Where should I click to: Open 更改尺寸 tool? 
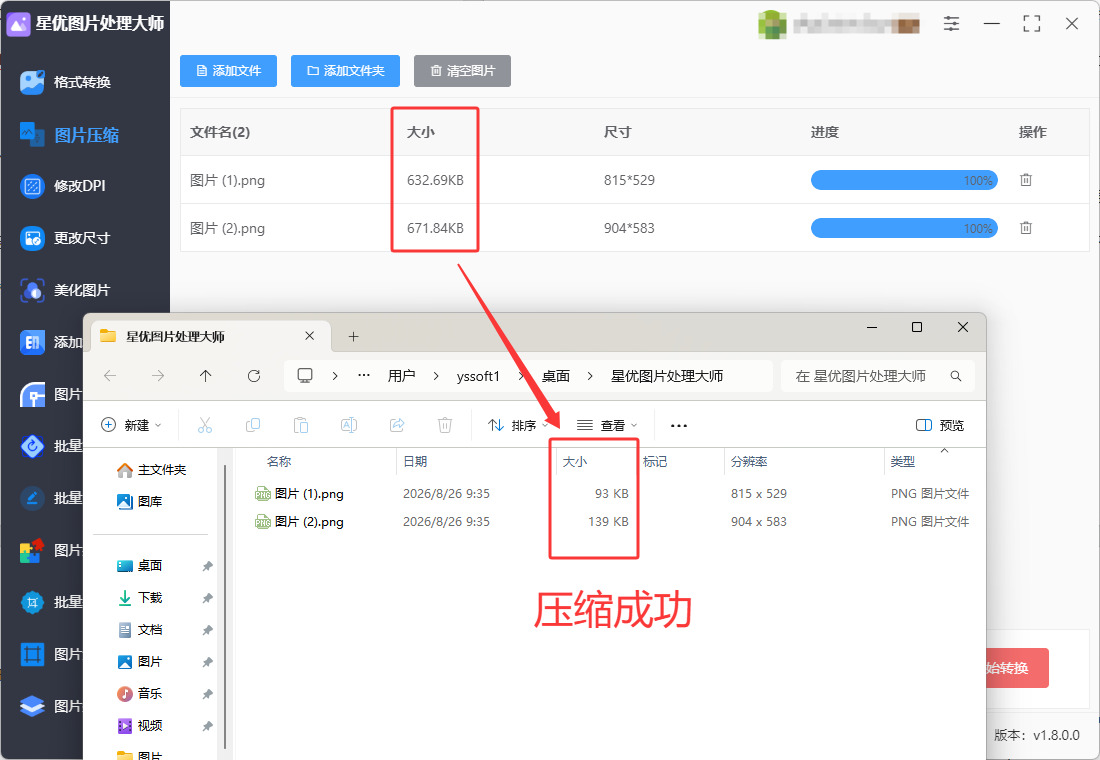[65, 238]
